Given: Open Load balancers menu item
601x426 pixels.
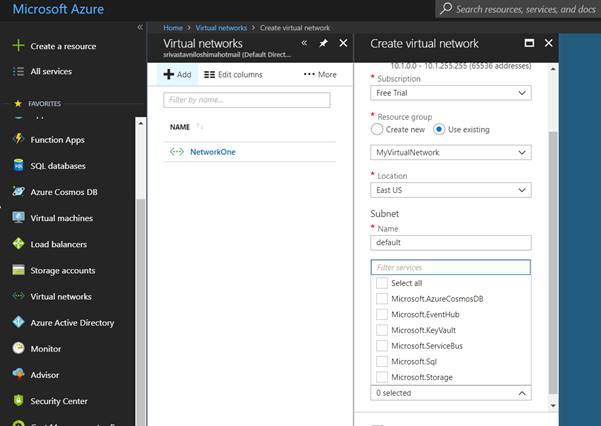Looking at the screenshot, I should point(59,244).
